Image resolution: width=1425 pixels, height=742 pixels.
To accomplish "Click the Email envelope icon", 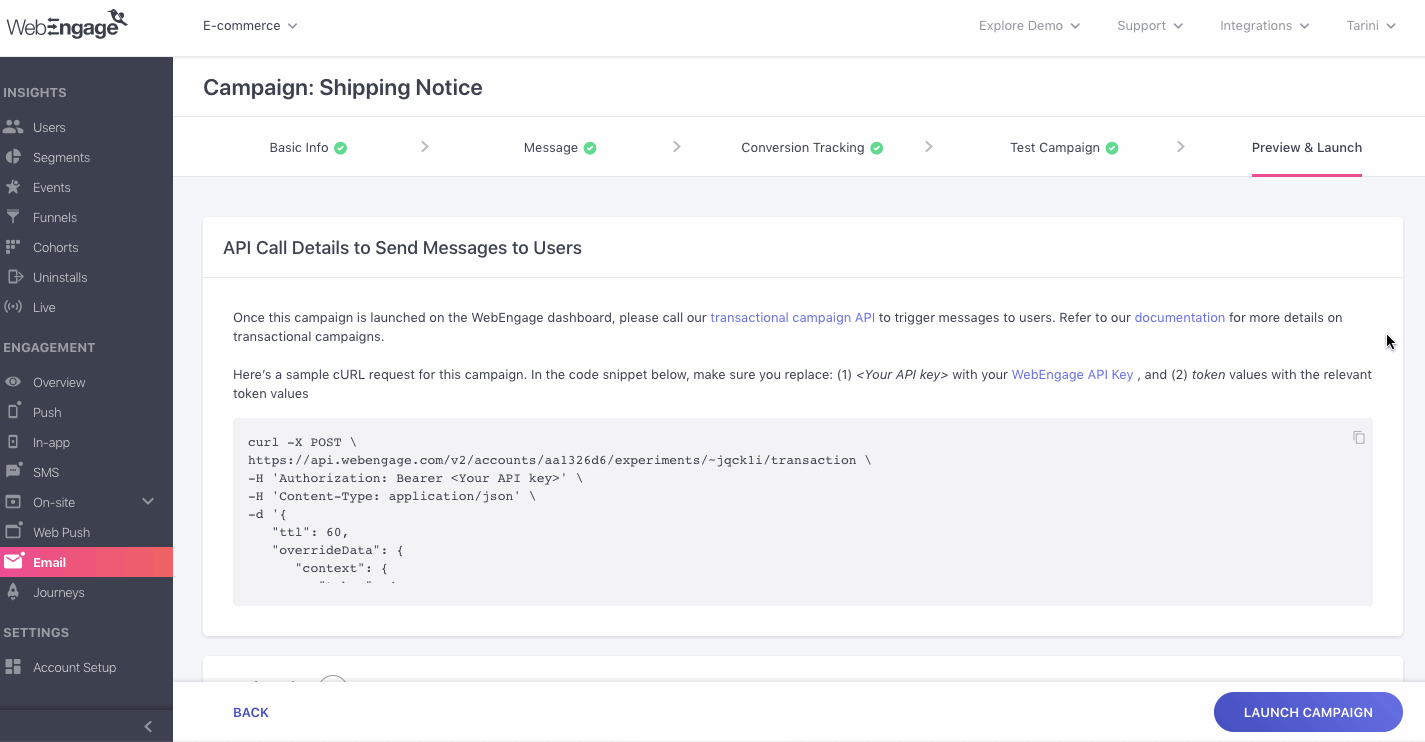I will 13,561.
